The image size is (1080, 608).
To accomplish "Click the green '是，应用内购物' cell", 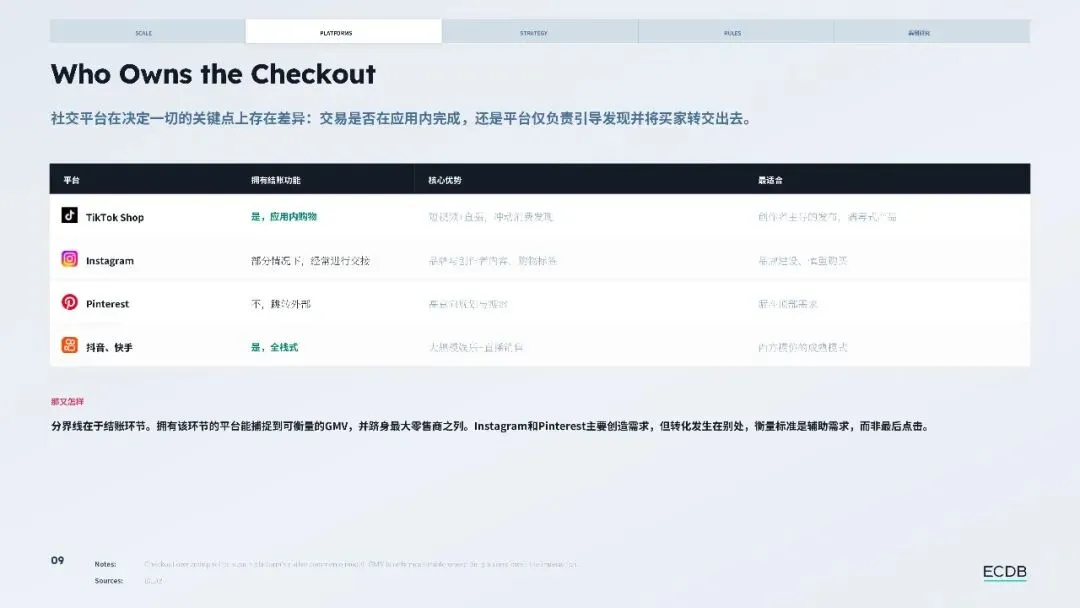I will click(284, 217).
